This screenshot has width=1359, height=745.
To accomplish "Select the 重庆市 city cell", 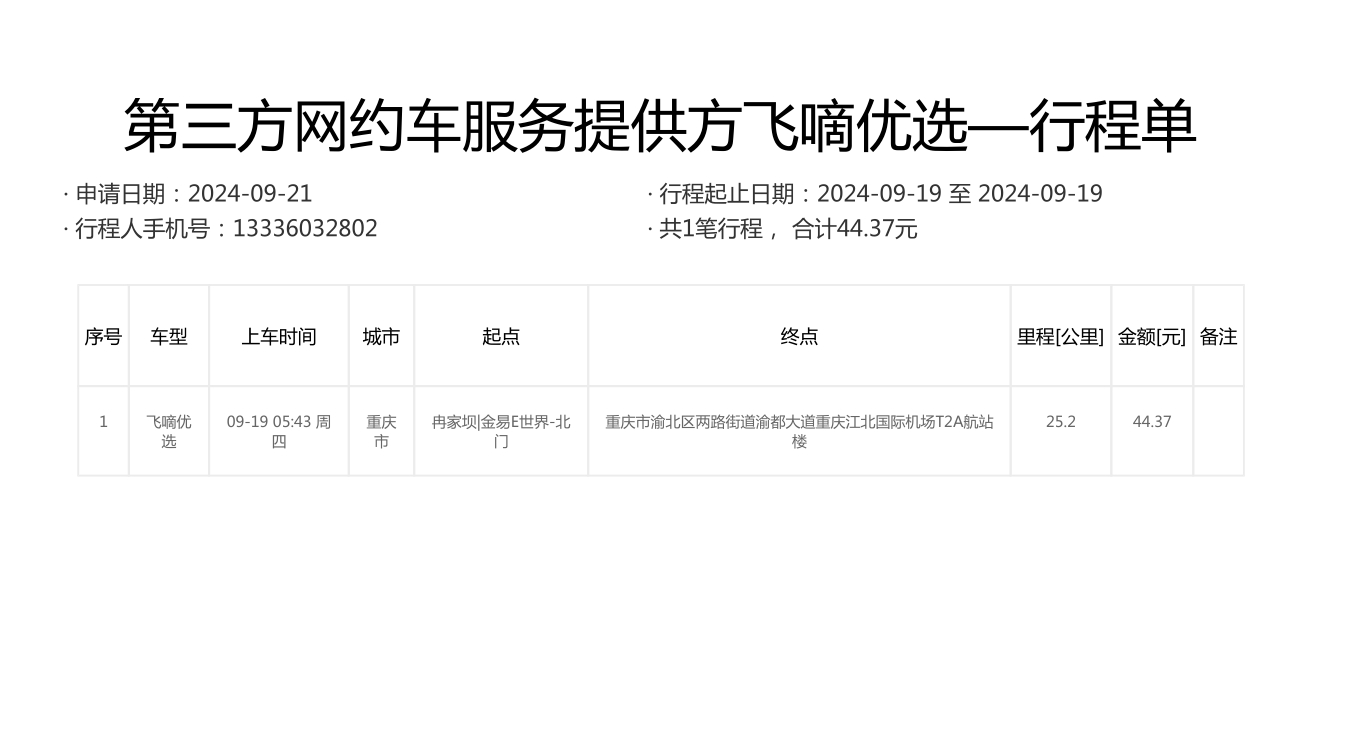I will tap(381, 431).
